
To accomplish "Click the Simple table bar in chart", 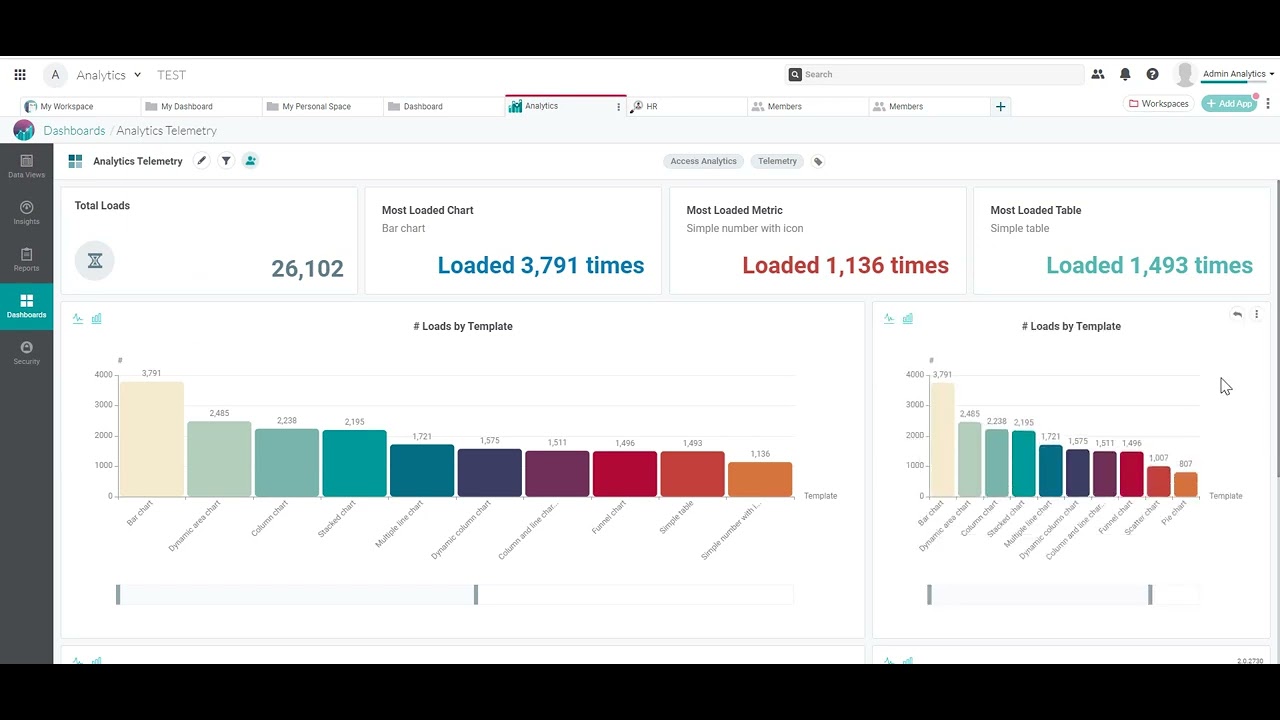I will click(x=692, y=474).
